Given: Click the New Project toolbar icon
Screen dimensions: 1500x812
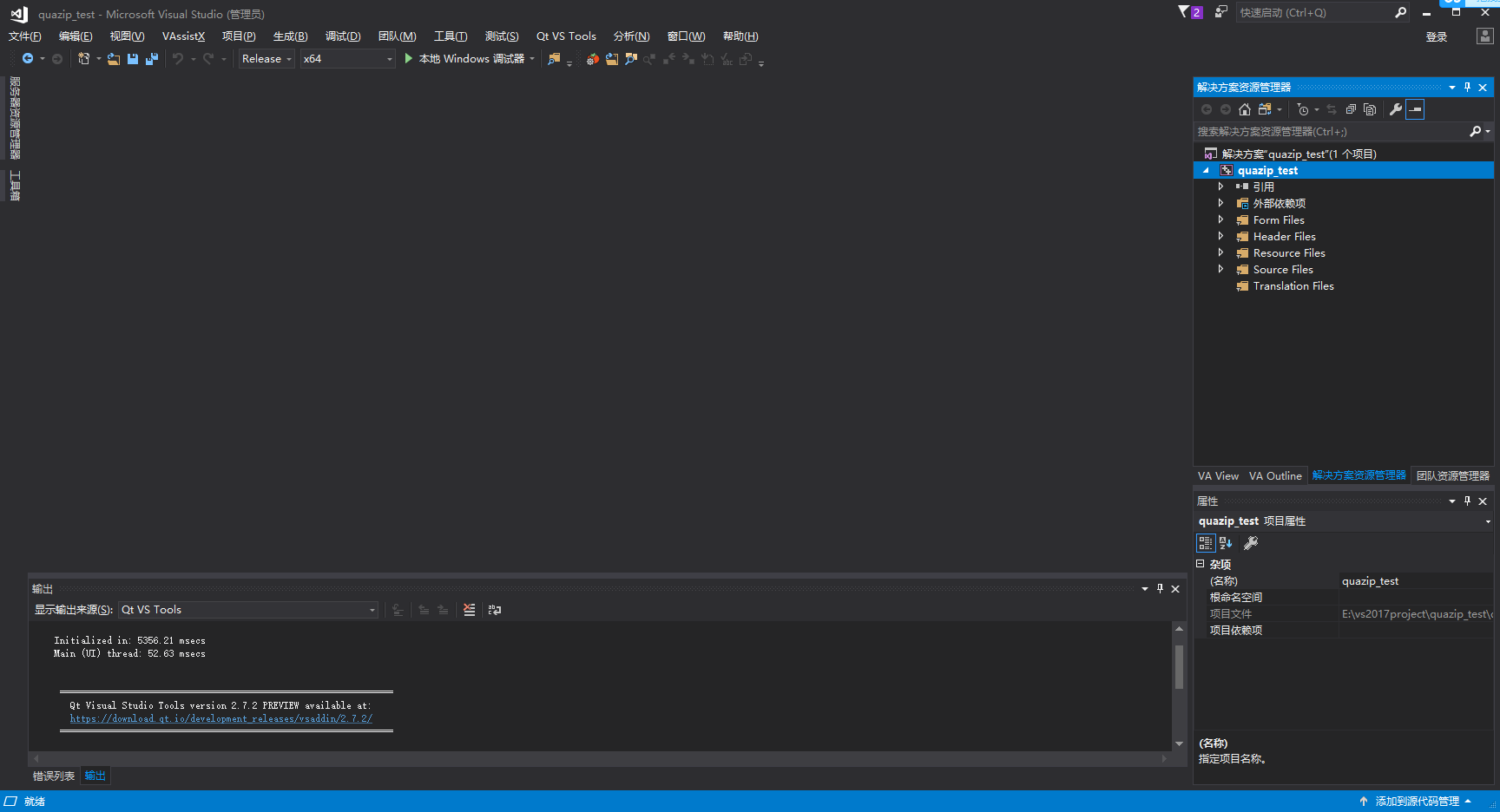Looking at the screenshot, I should point(84,59).
